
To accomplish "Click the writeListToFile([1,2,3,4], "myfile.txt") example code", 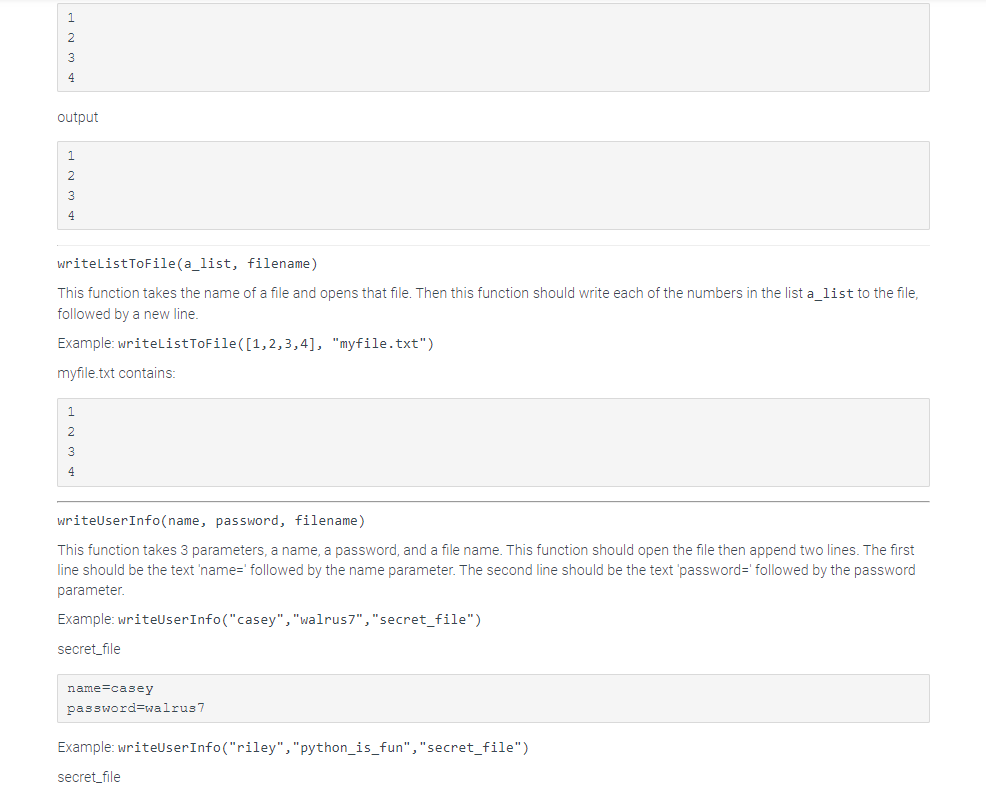I will click(276, 344).
